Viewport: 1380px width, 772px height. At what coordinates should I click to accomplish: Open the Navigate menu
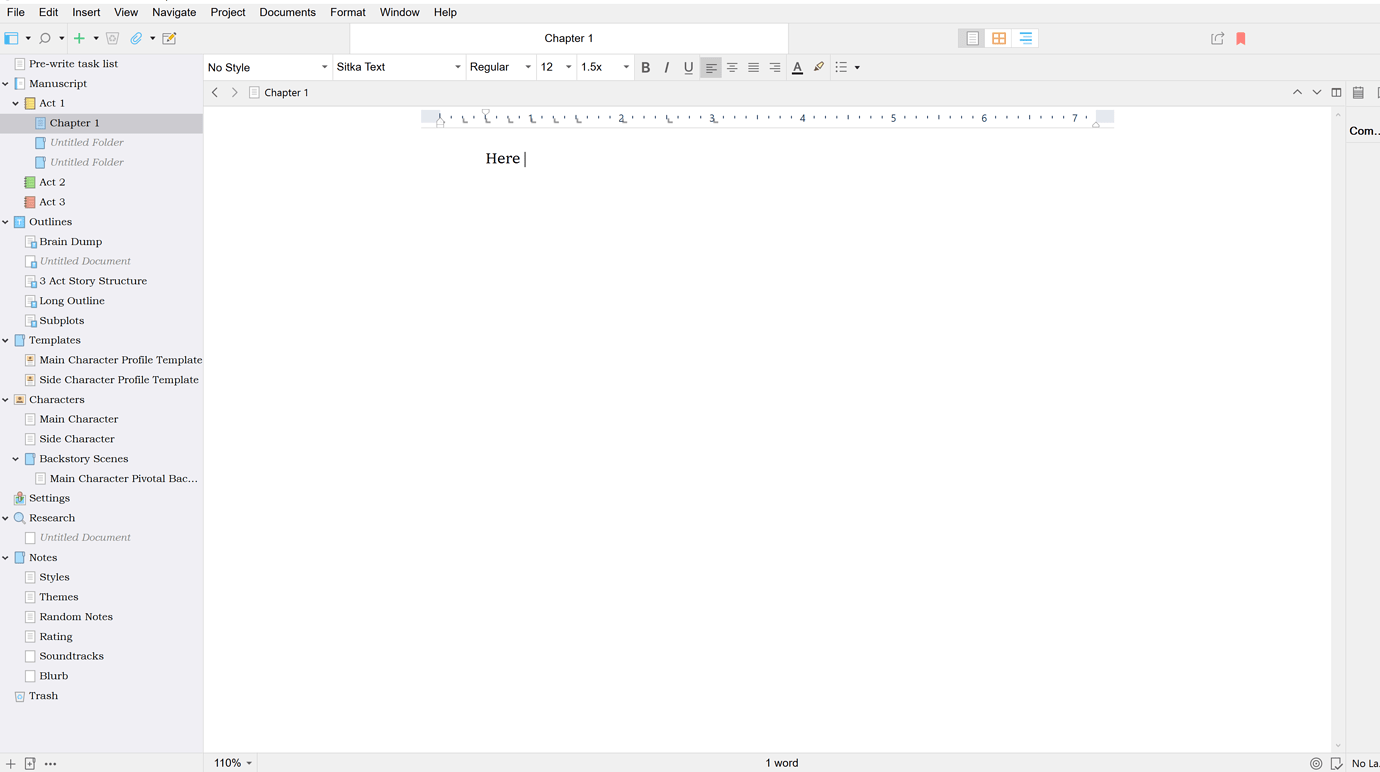click(174, 12)
